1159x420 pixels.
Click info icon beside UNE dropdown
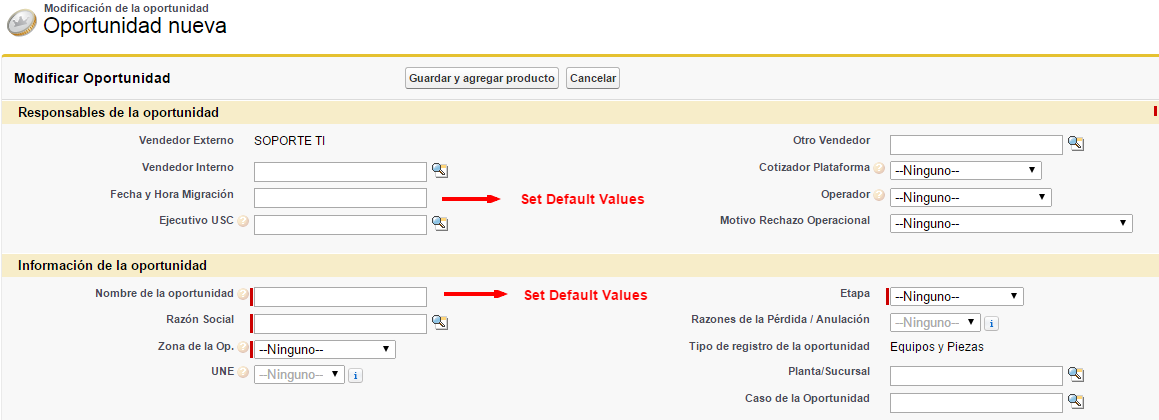tap(356, 375)
